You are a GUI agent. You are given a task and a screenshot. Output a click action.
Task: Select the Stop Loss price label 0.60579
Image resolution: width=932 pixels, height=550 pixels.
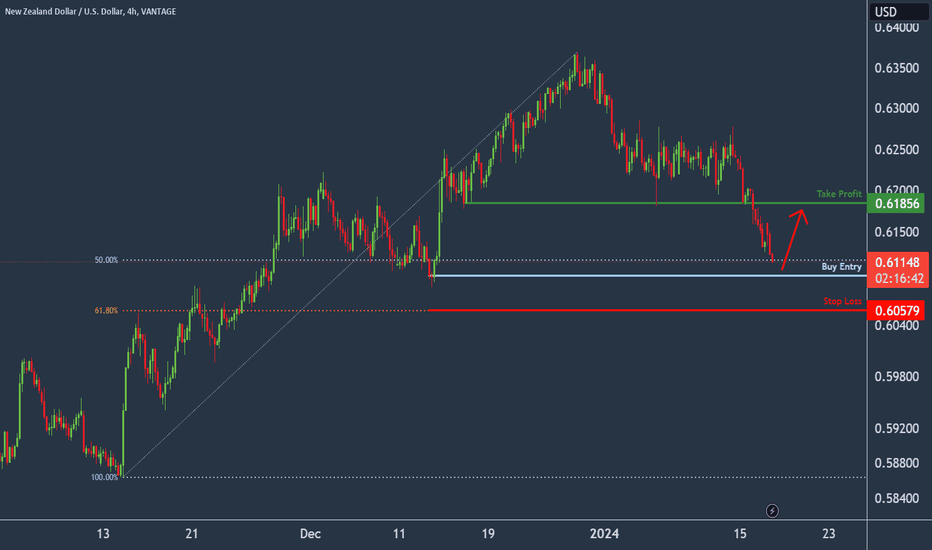pyautogui.click(x=896, y=311)
